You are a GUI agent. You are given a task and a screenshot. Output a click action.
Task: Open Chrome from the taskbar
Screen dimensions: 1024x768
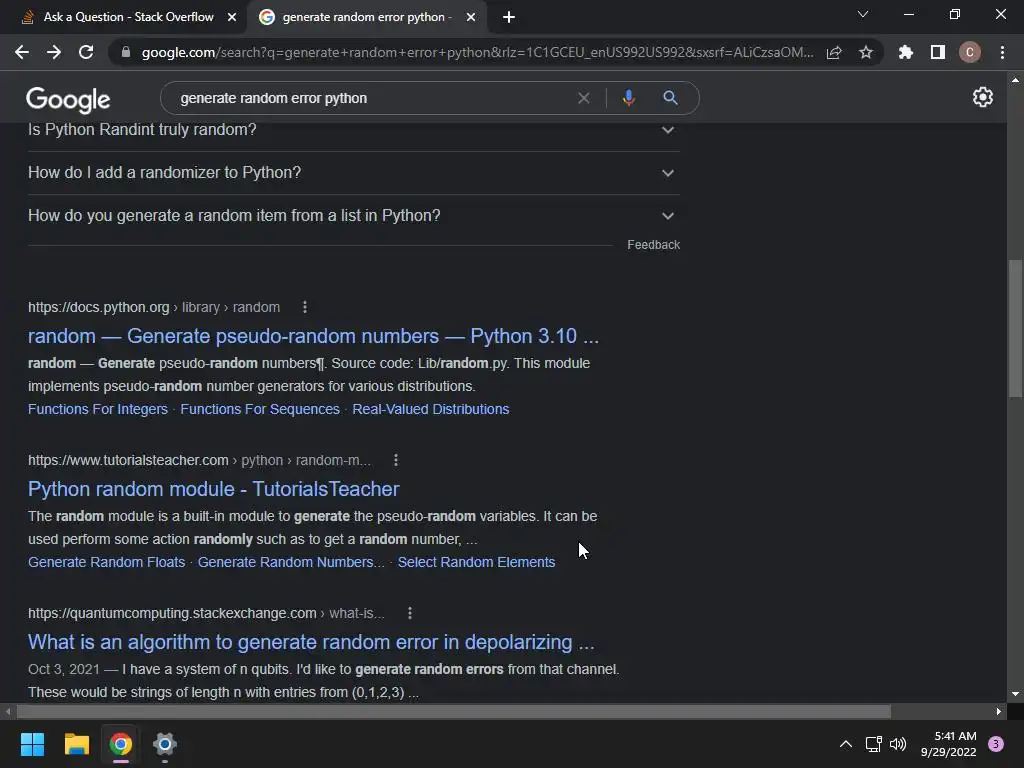pos(121,744)
